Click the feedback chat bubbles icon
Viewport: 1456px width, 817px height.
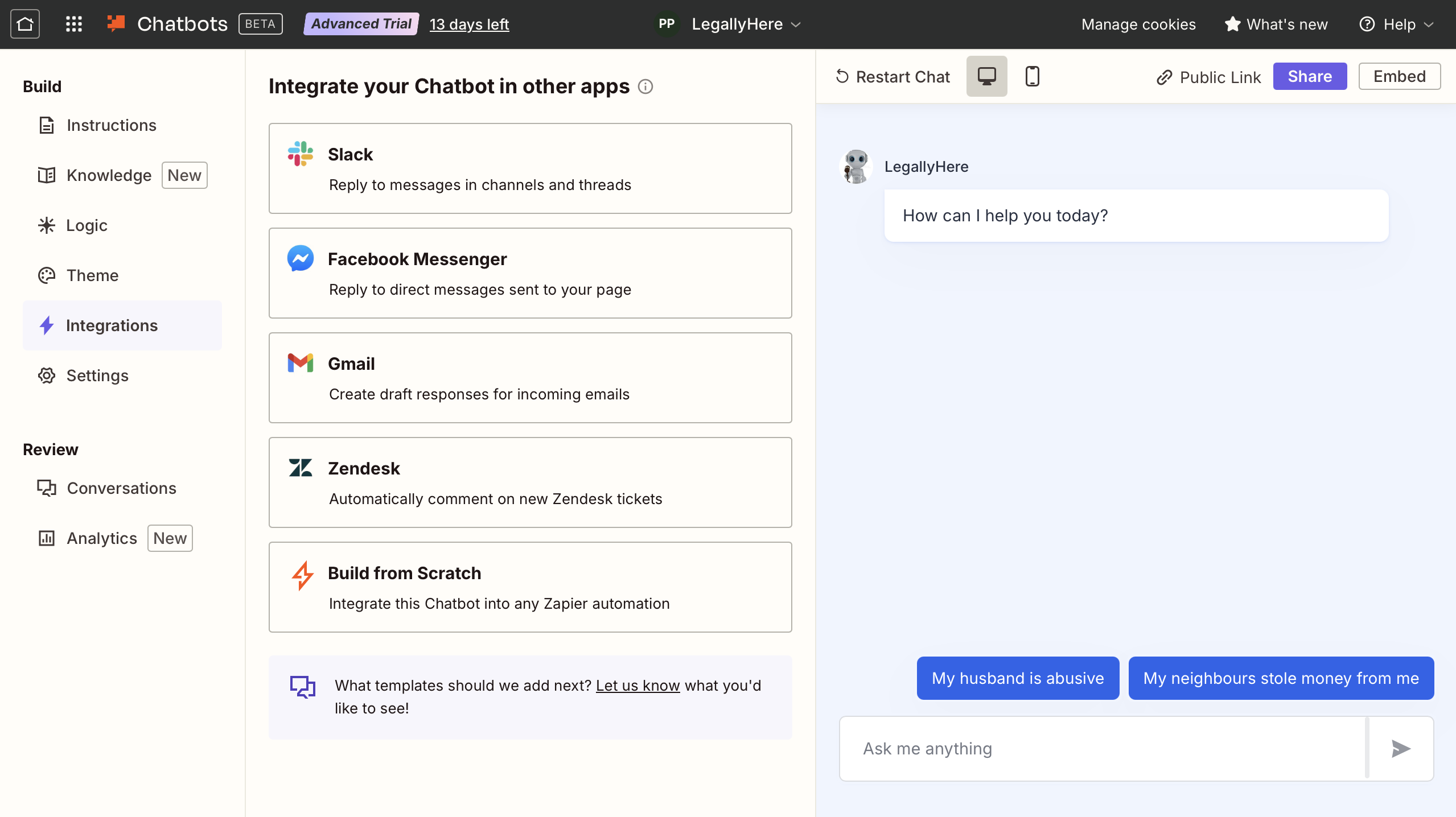tap(302, 686)
